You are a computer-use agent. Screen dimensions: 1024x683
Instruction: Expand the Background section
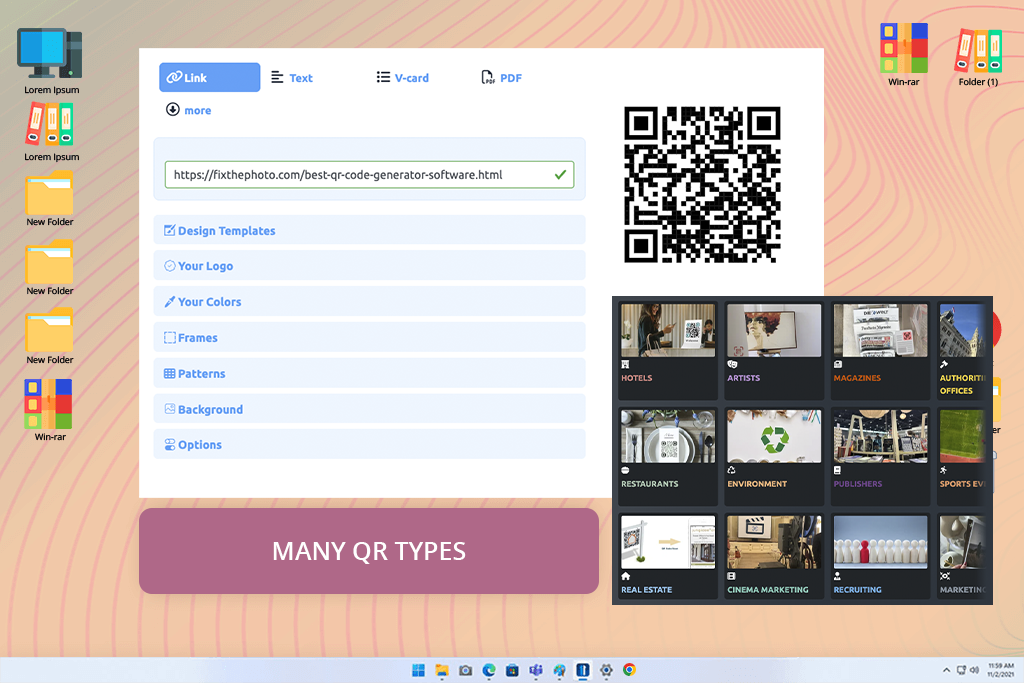pos(369,409)
